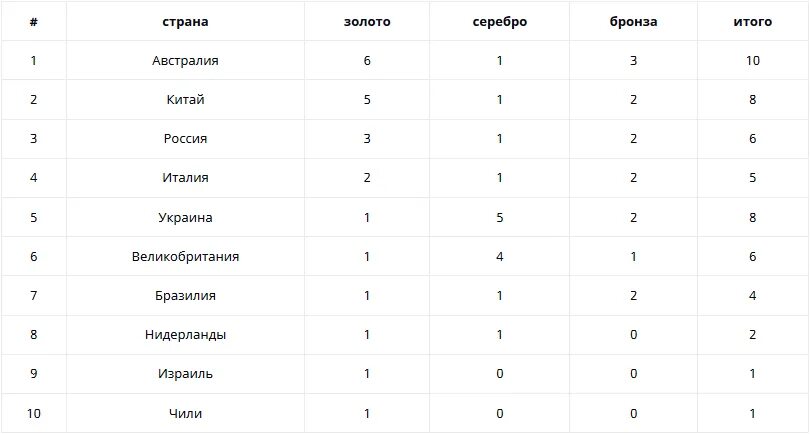Click the '#' rank column header
The width and height of the screenshot is (810, 434).
click(34, 22)
